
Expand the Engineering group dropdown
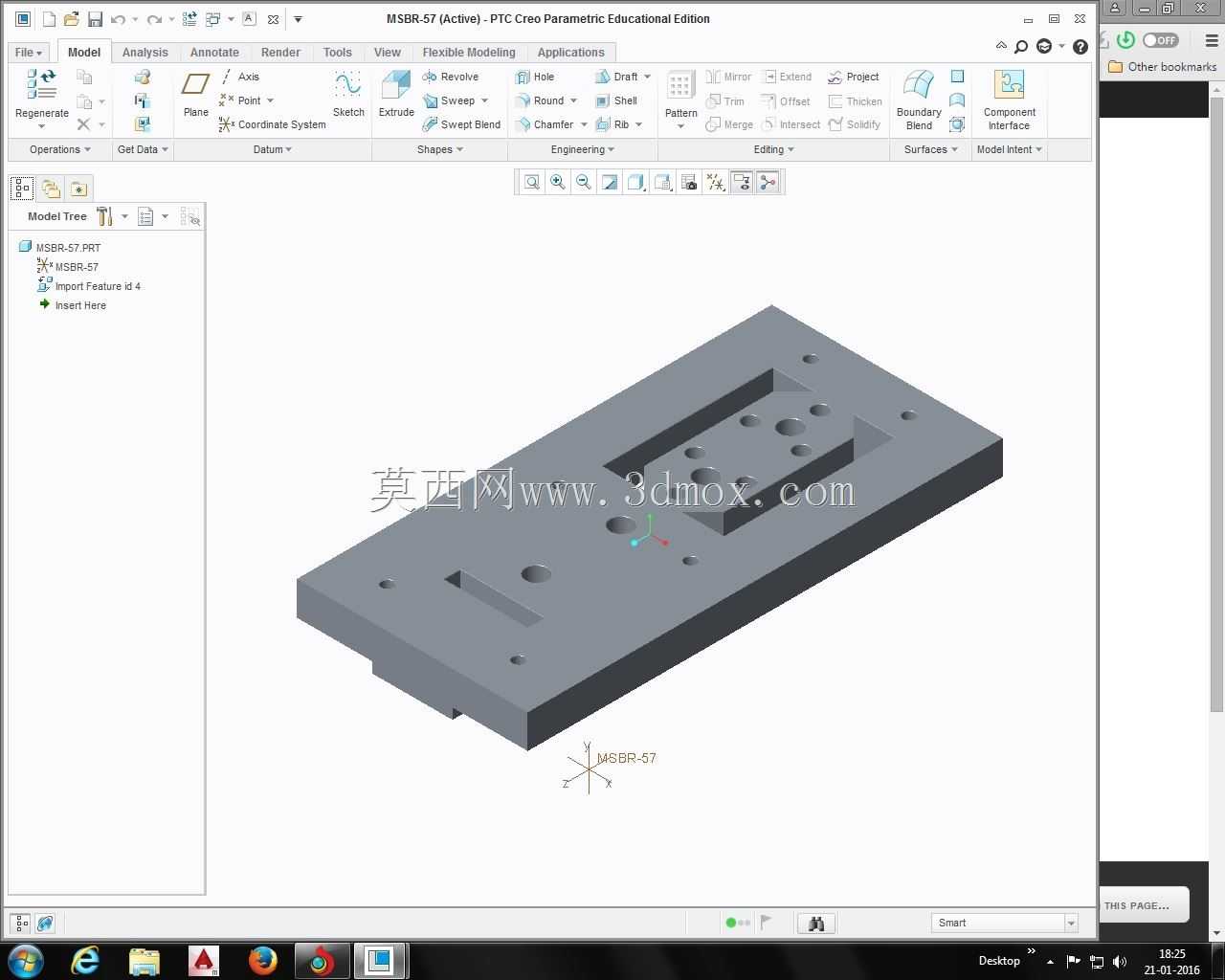coord(583,149)
